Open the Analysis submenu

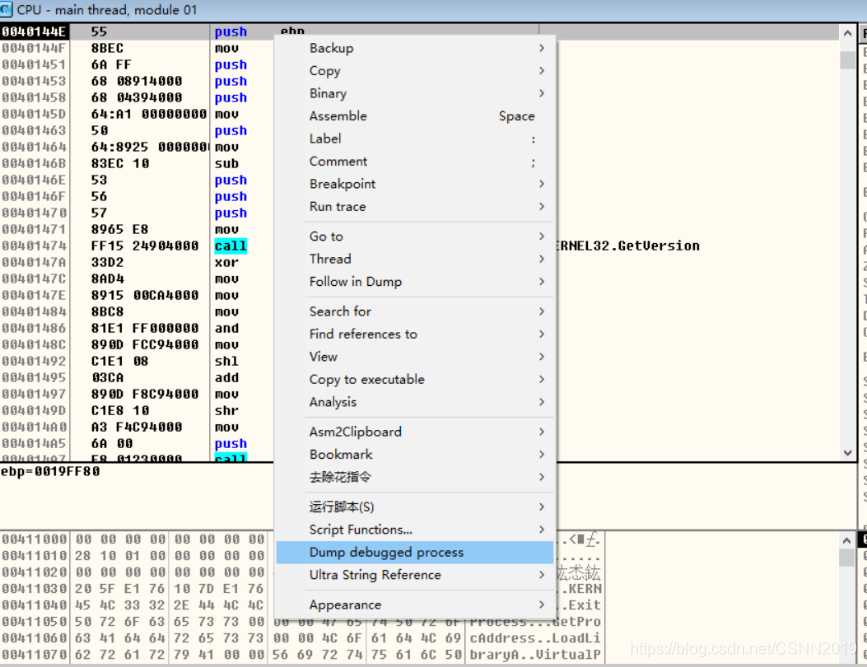point(415,402)
